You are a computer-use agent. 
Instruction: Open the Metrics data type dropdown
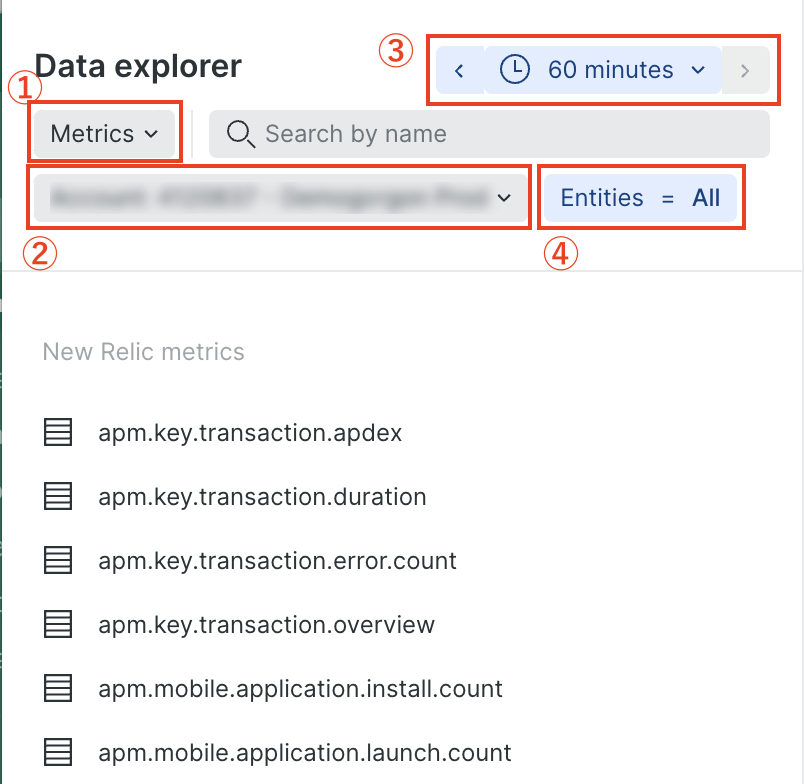pyautogui.click(x=103, y=132)
